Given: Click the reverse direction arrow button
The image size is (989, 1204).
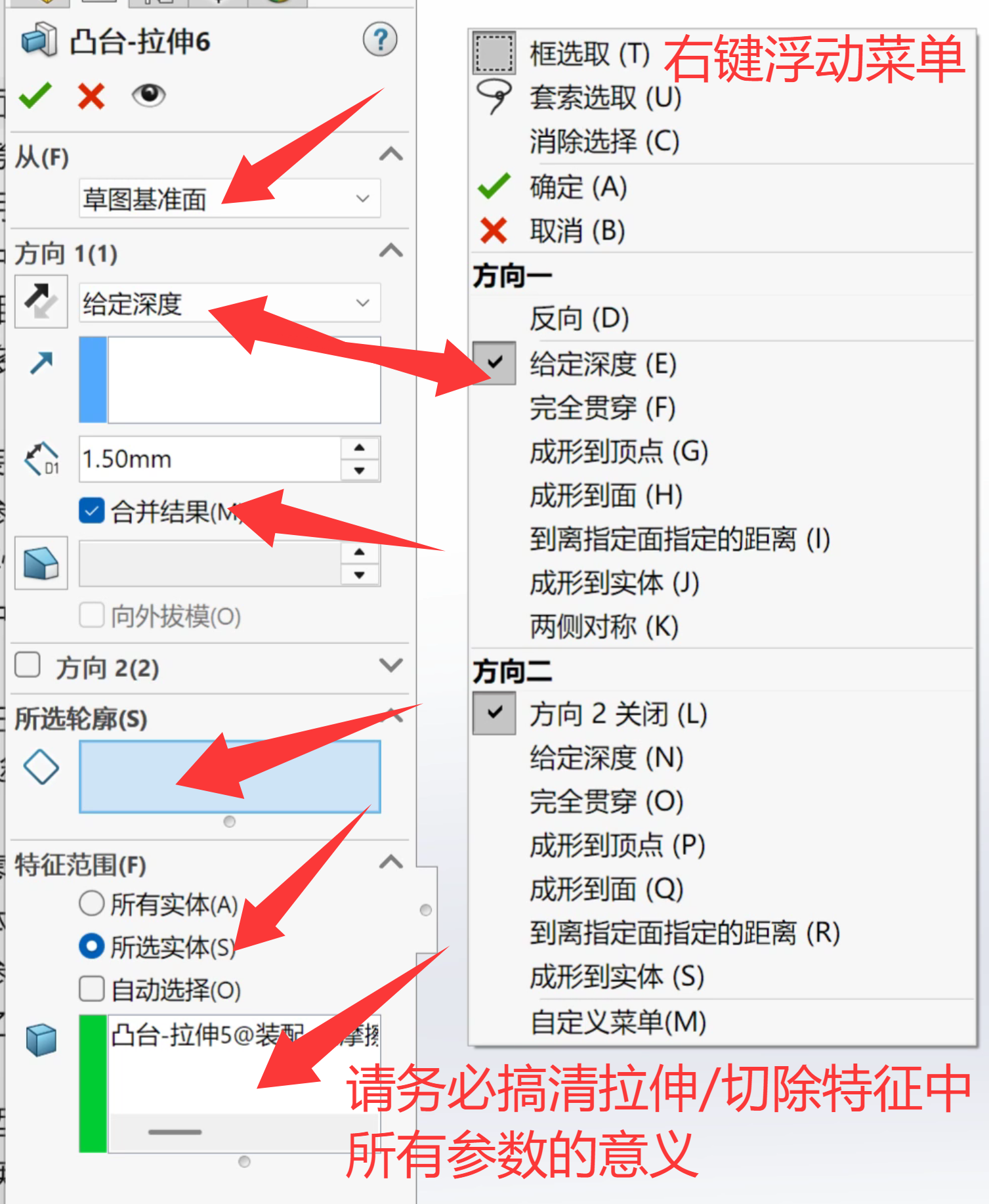Looking at the screenshot, I should (x=41, y=302).
